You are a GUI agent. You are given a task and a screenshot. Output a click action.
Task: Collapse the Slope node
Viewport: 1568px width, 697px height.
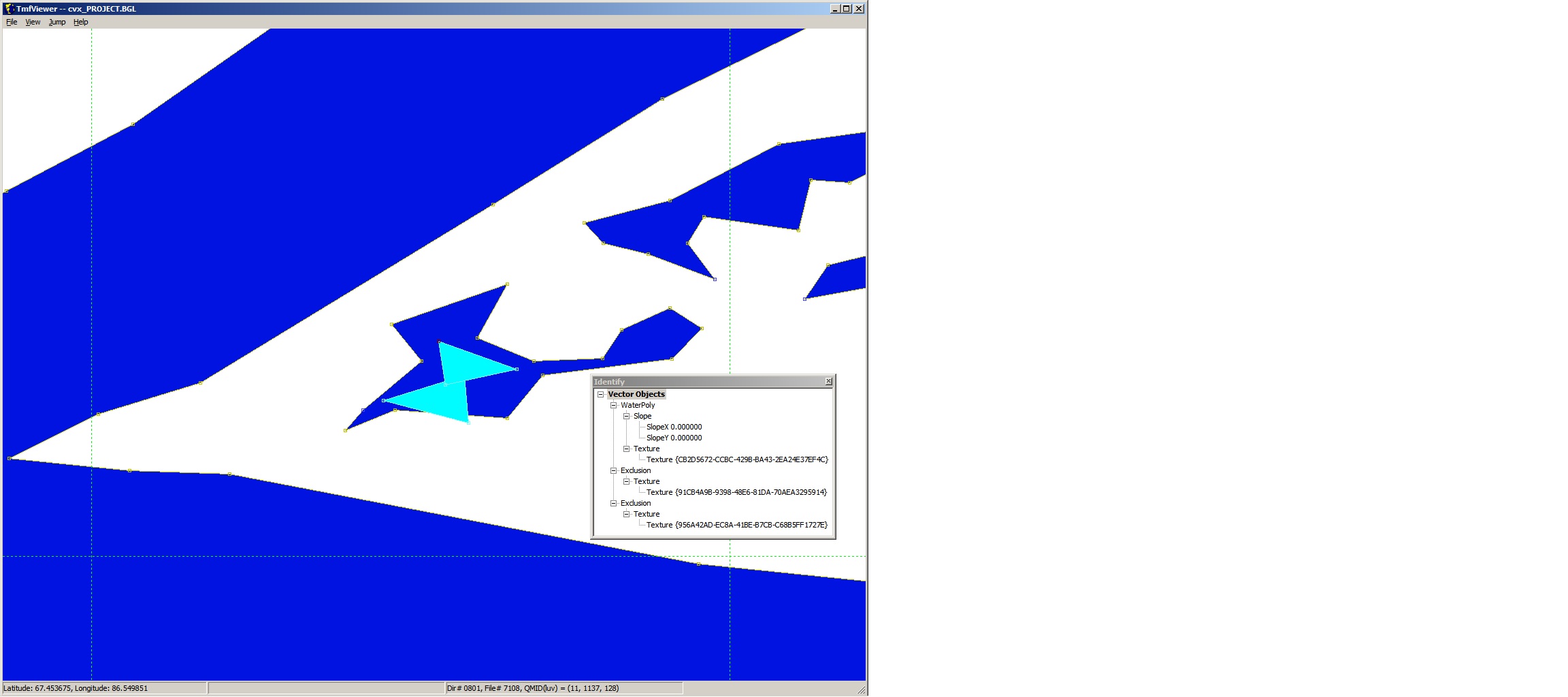click(626, 416)
